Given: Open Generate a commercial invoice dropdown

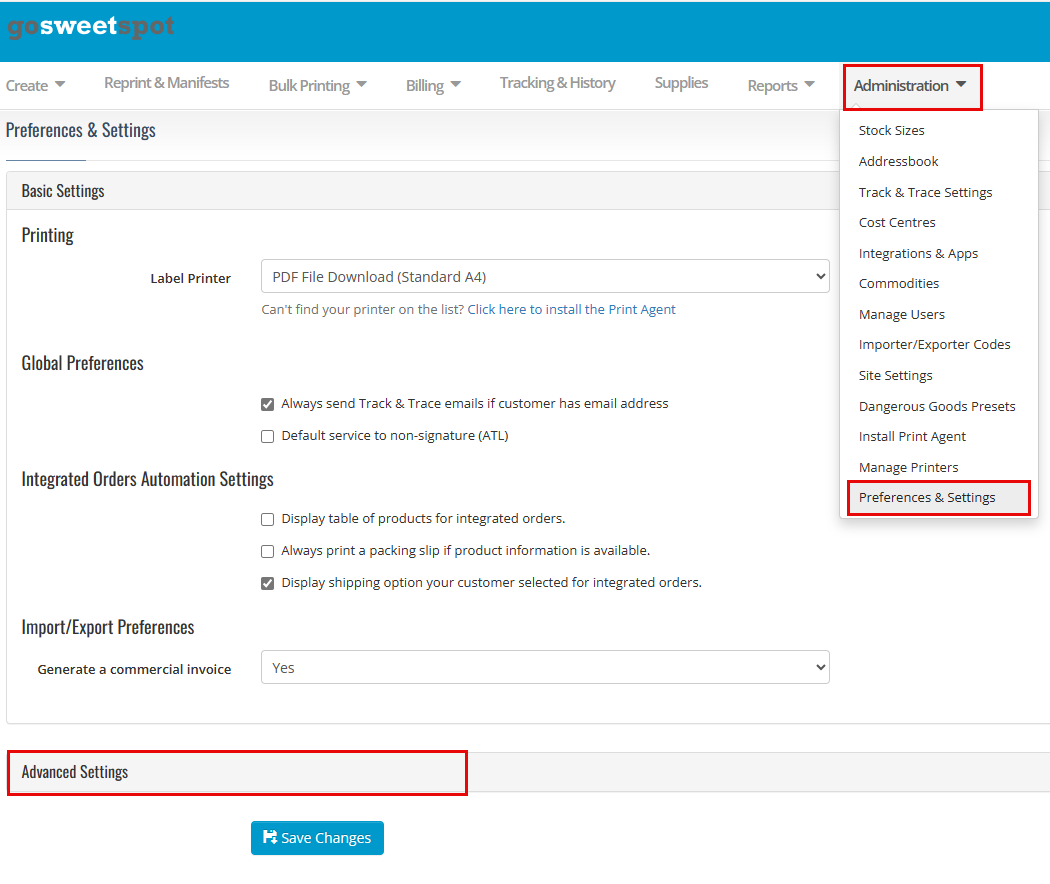Looking at the screenshot, I should pyautogui.click(x=545, y=668).
